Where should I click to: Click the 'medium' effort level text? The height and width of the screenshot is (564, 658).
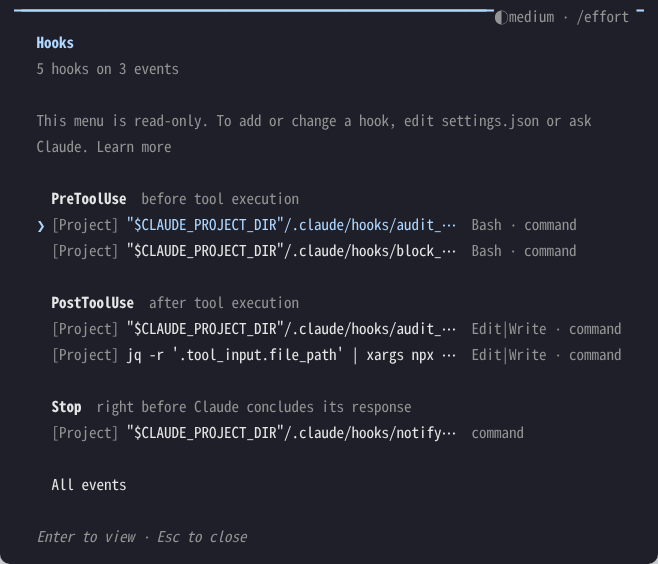[x=531, y=17]
